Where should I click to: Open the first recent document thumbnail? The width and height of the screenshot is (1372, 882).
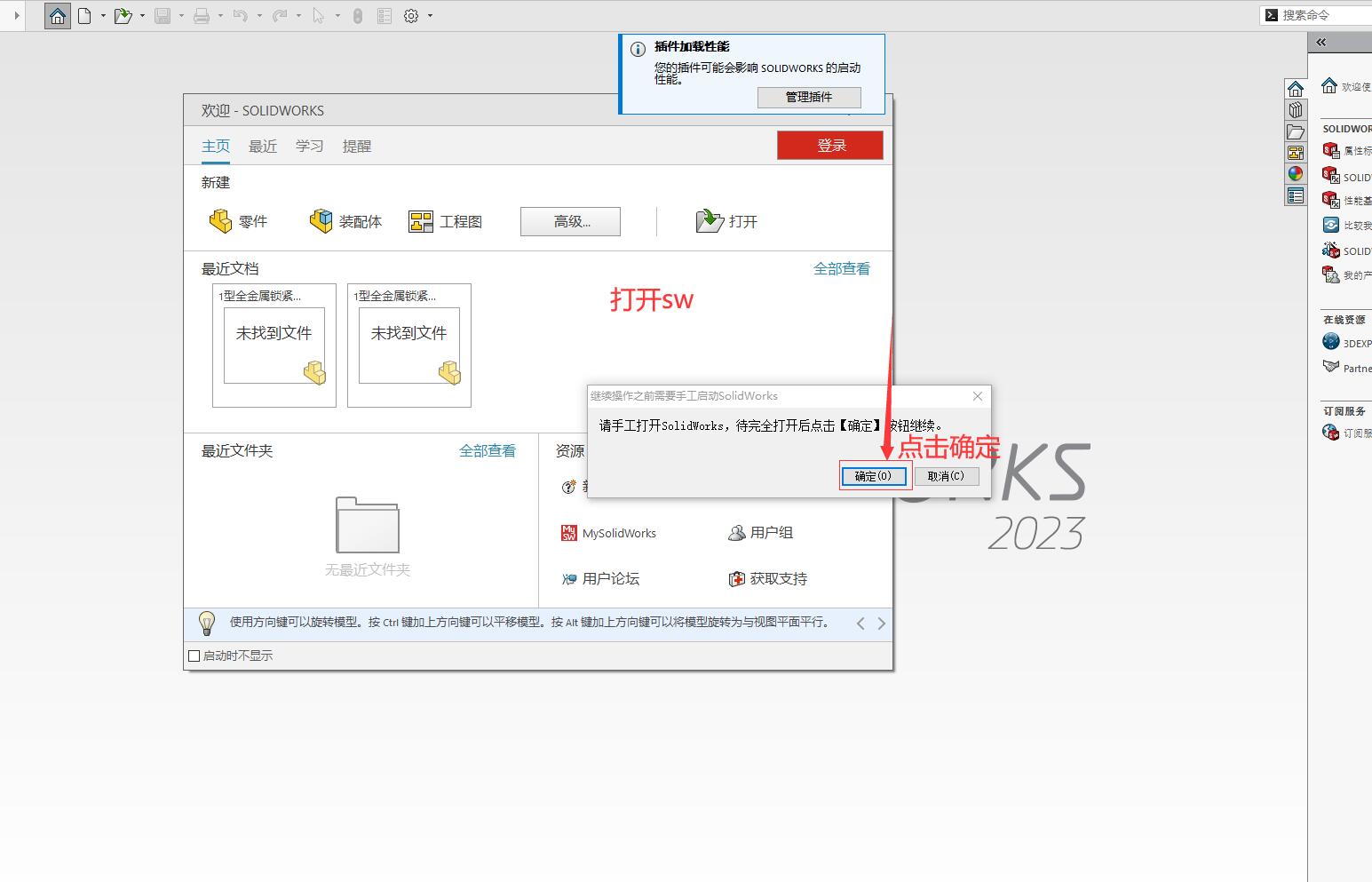click(274, 346)
